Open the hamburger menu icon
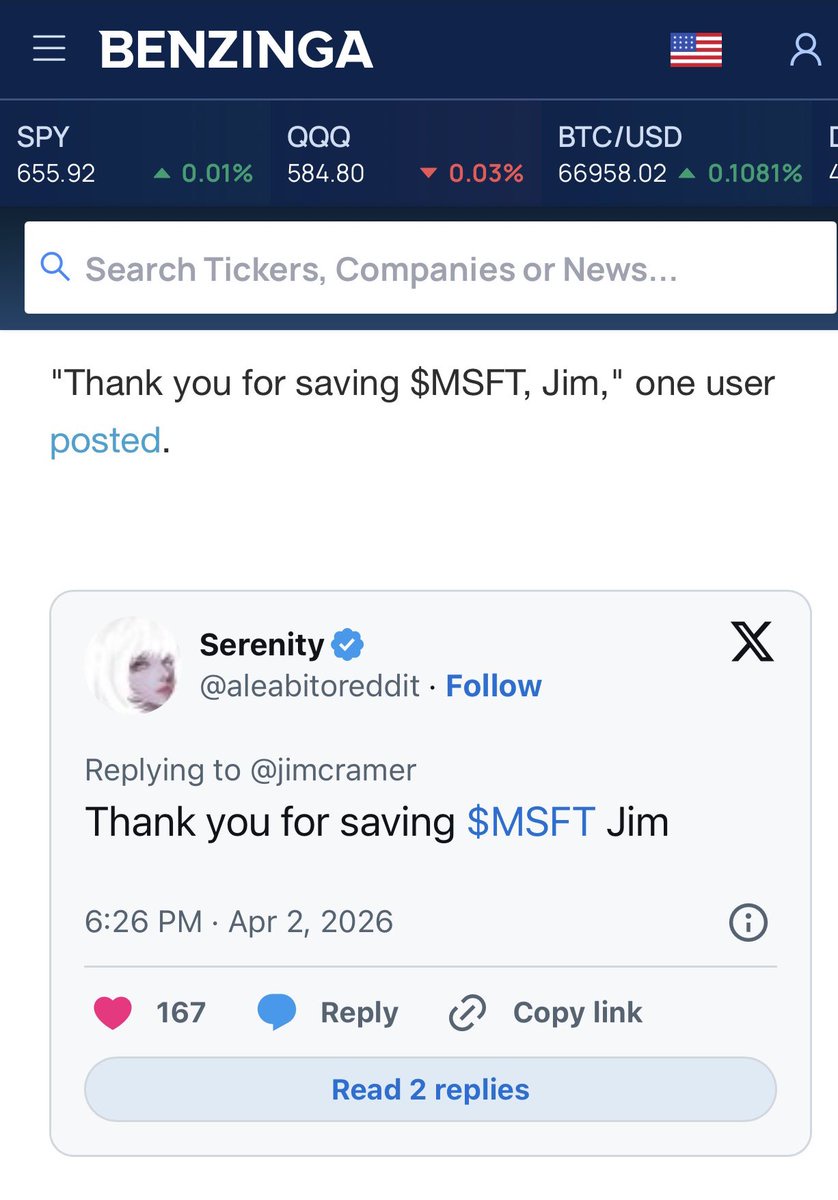838x1200 pixels. point(49,49)
